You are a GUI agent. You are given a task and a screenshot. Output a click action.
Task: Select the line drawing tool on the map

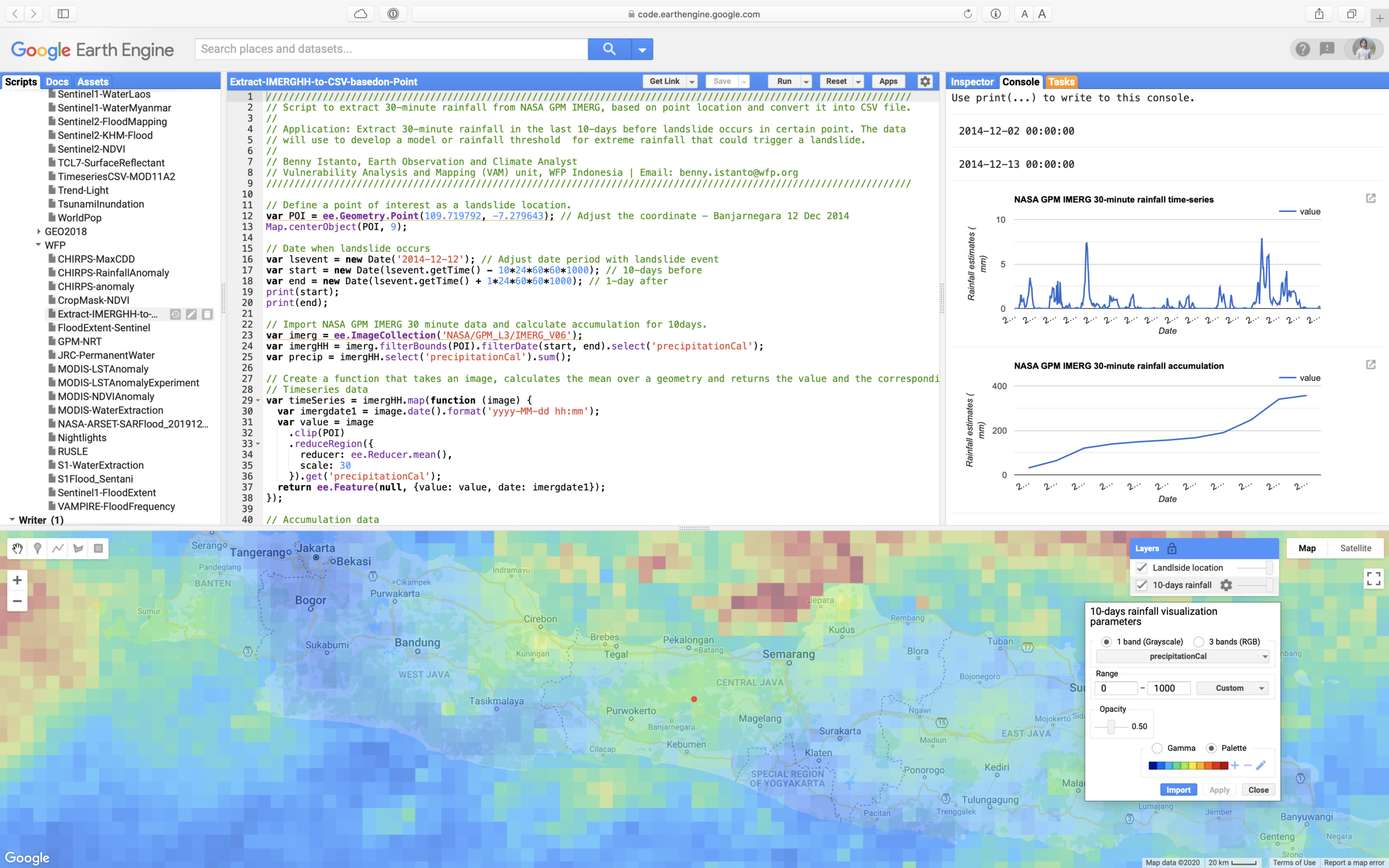[57, 548]
